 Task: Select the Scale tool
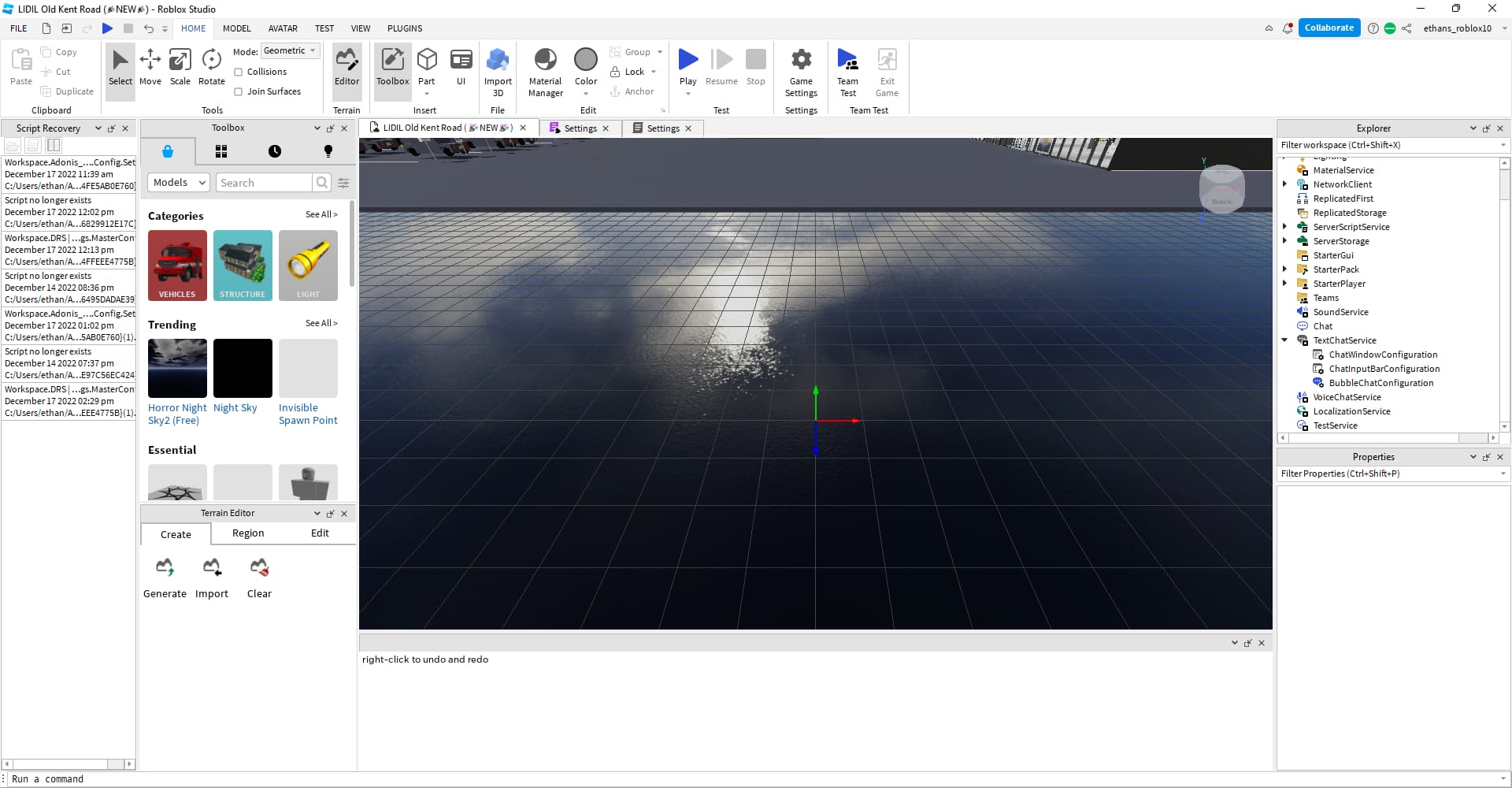180,68
